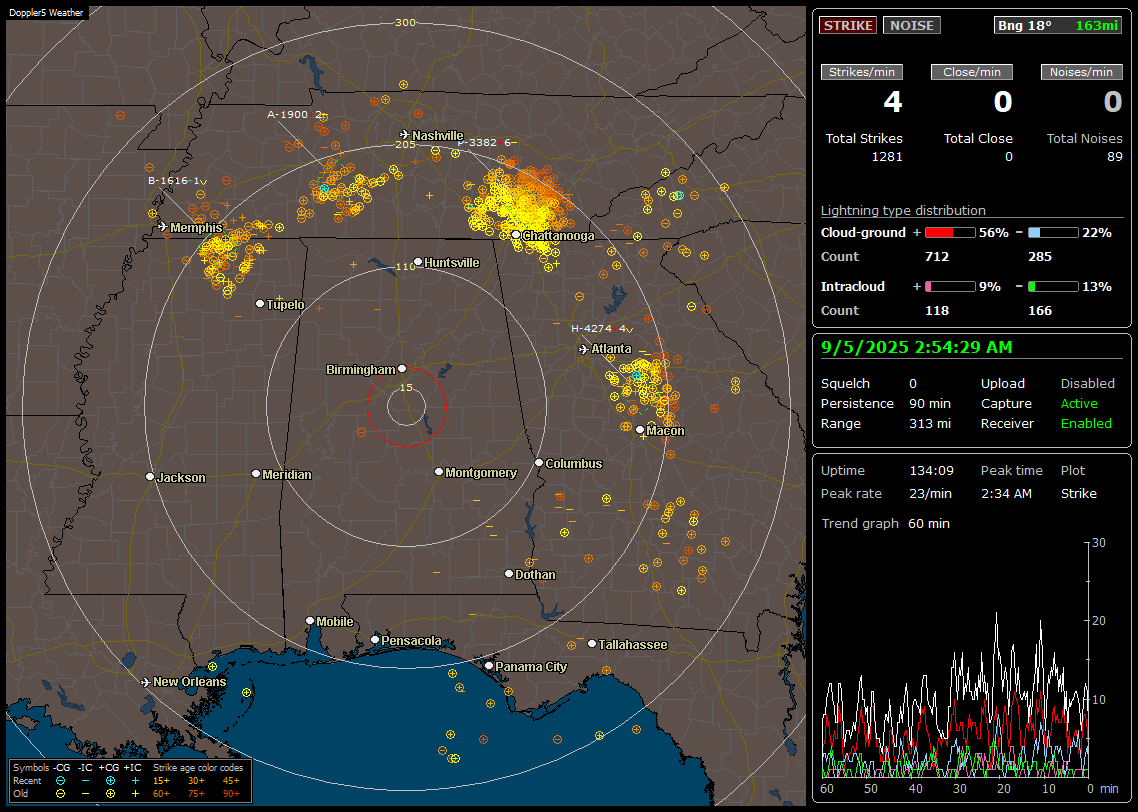
Task: Click the Doppler5 Weather title label
Action: (x=46, y=13)
